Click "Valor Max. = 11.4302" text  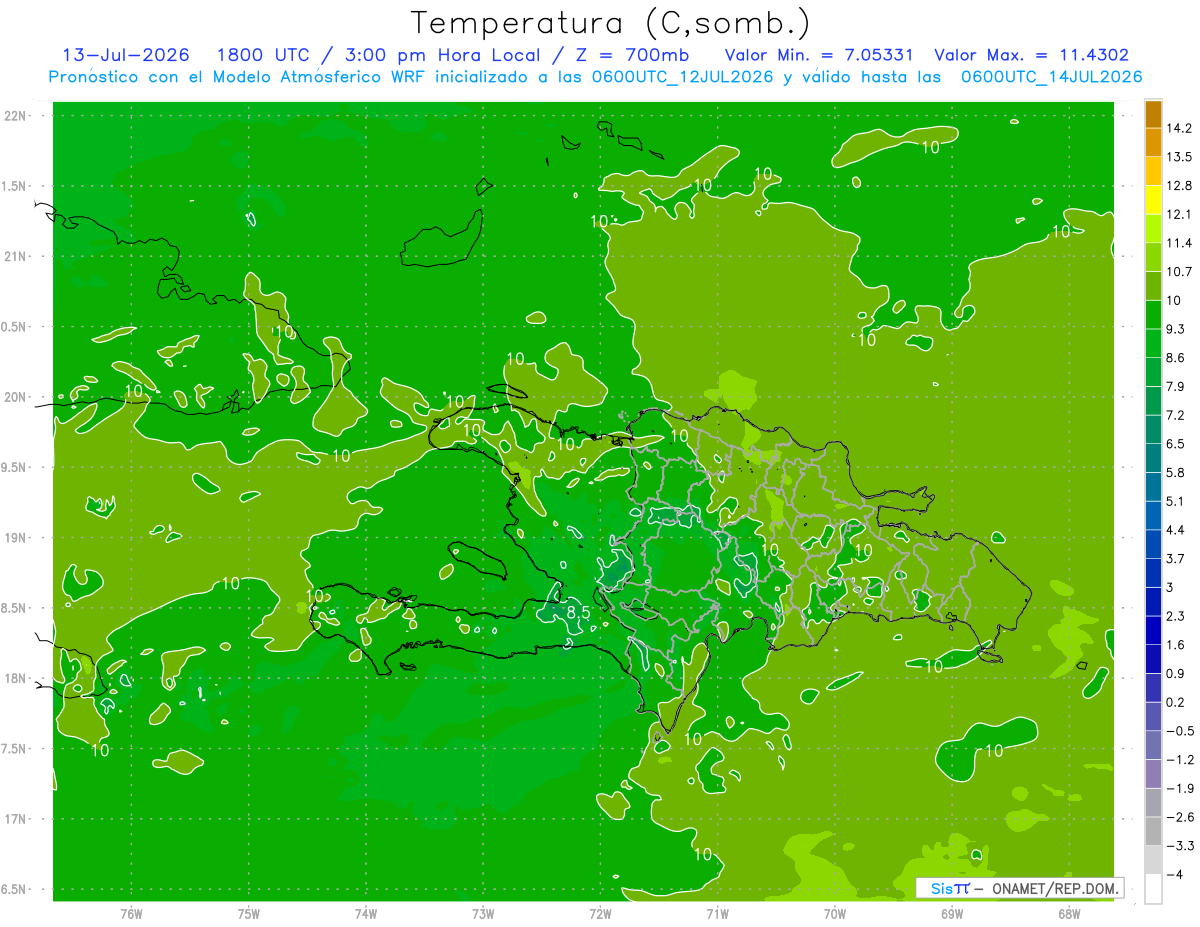point(1031,55)
